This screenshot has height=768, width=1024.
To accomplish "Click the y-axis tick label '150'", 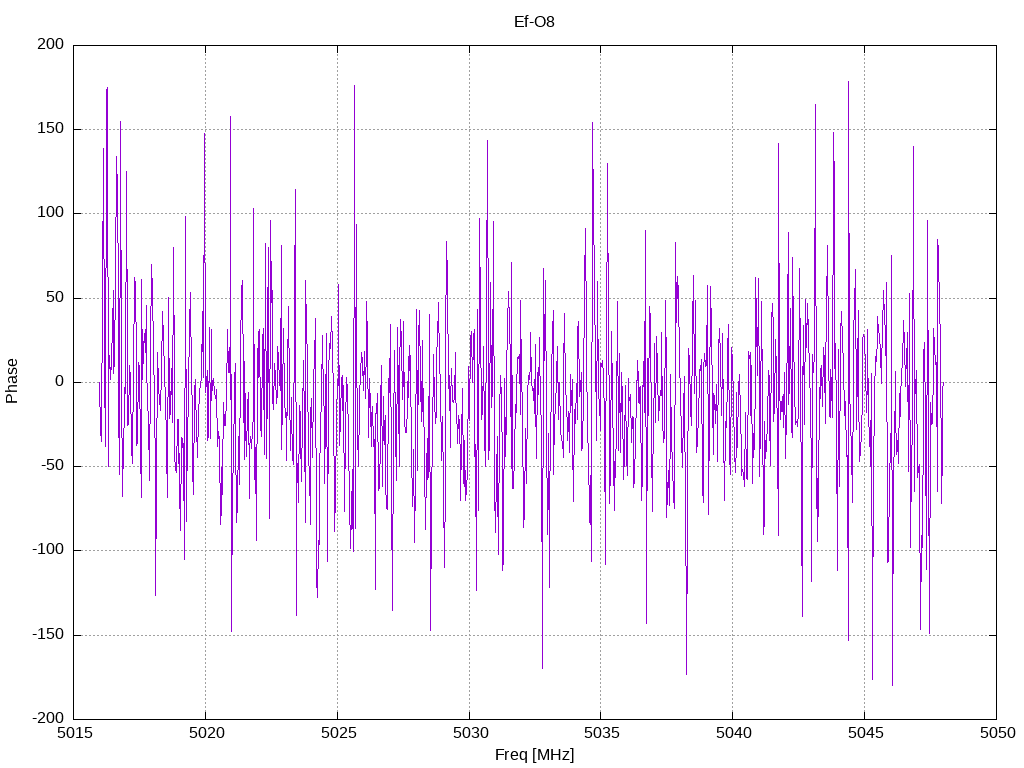I will [51, 129].
